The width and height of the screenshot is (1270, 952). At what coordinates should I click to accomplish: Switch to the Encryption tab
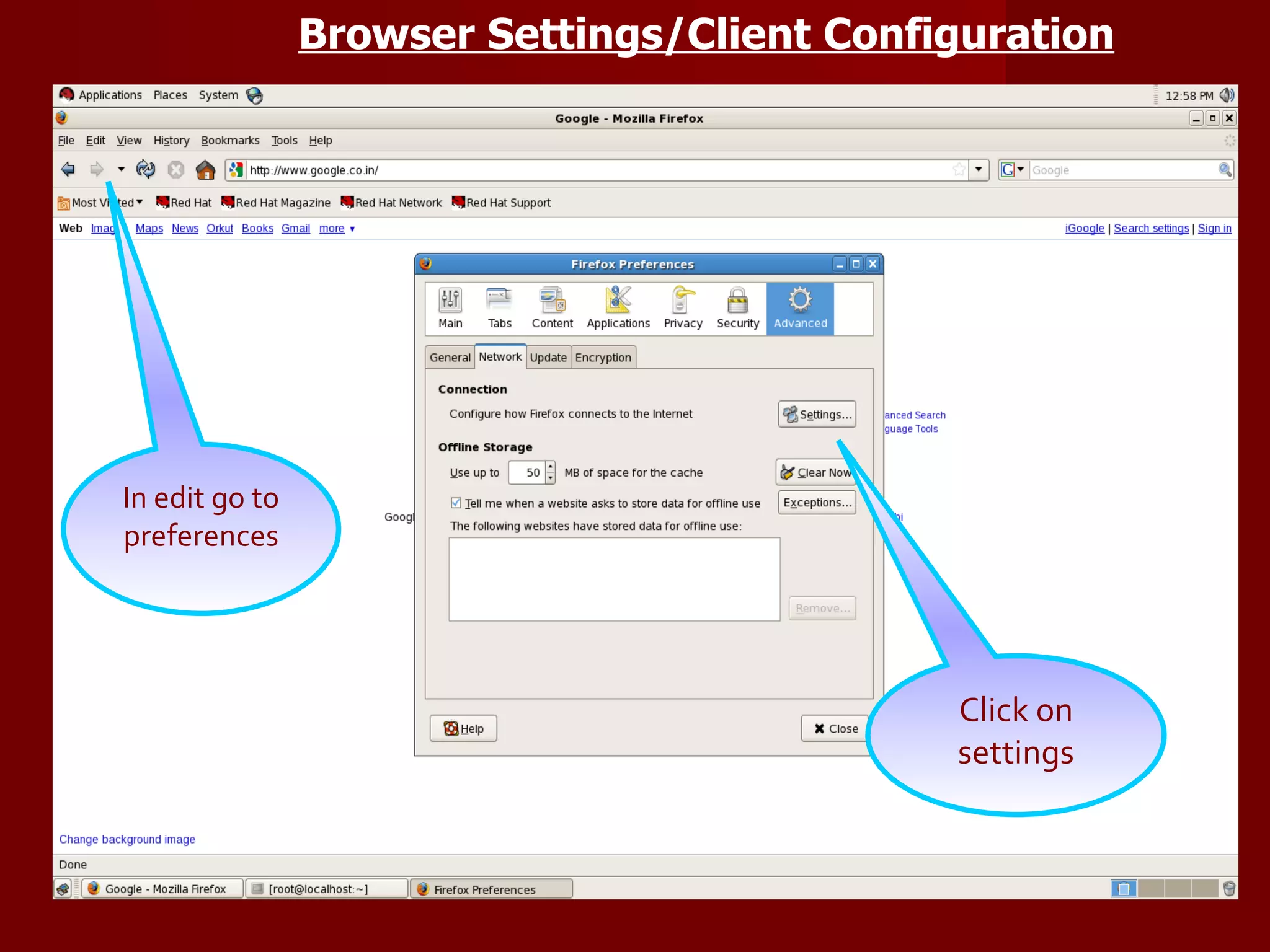[x=603, y=357]
